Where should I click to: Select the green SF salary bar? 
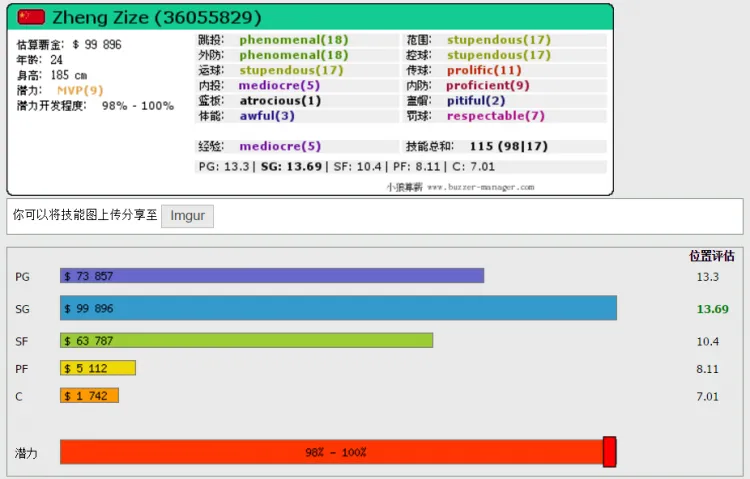pyautogui.click(x=246, y=340)
